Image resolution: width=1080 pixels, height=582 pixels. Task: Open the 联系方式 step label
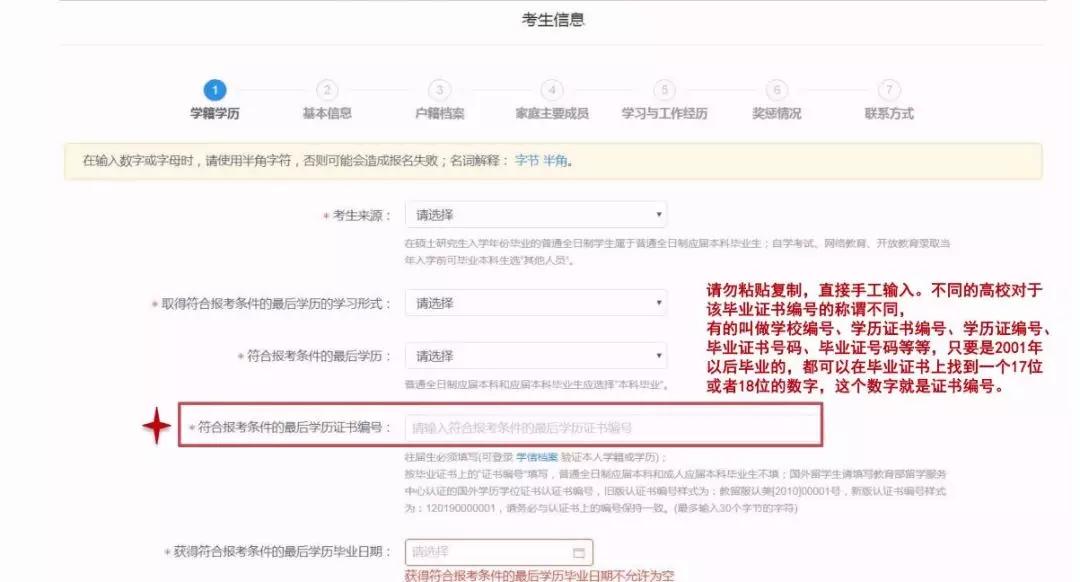pyautogui.click(x=889, y=114)
